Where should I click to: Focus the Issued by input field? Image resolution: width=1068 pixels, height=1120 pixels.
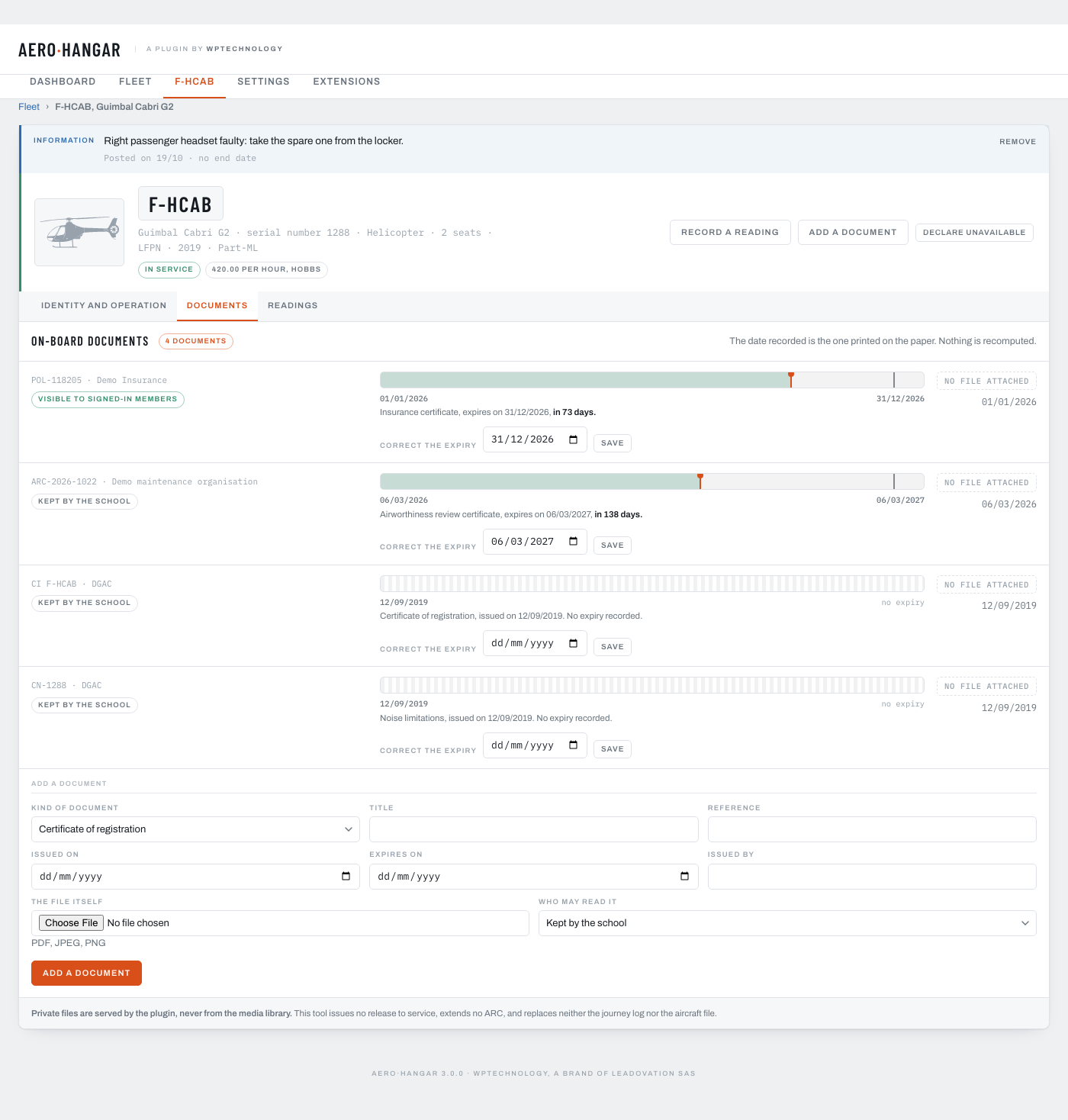click(872, 877)
